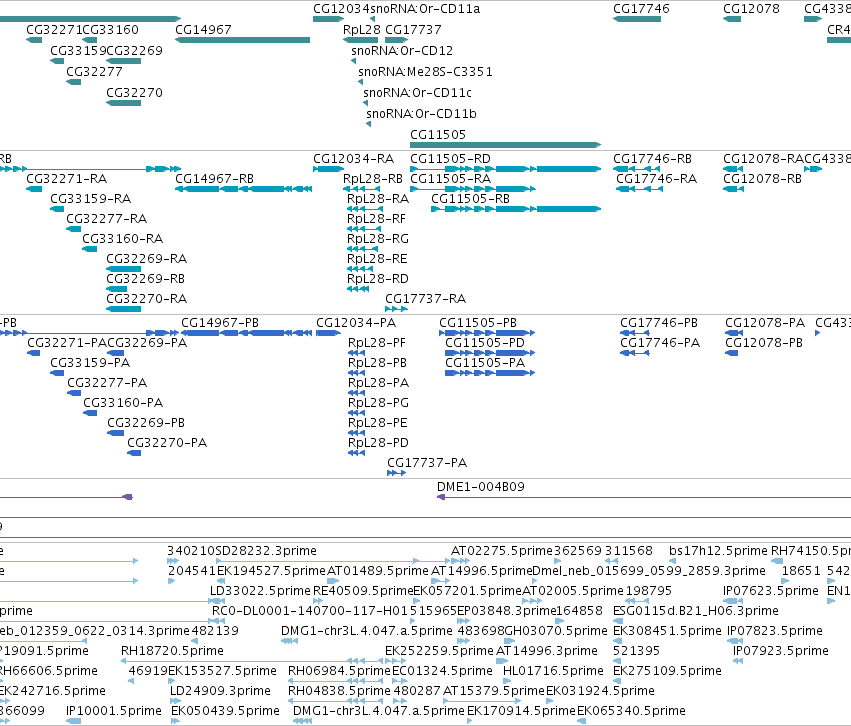The width and height of the screenshot is (851, 726).
Task: Open EST label RH06984.5prime
Action: point(339,671)
